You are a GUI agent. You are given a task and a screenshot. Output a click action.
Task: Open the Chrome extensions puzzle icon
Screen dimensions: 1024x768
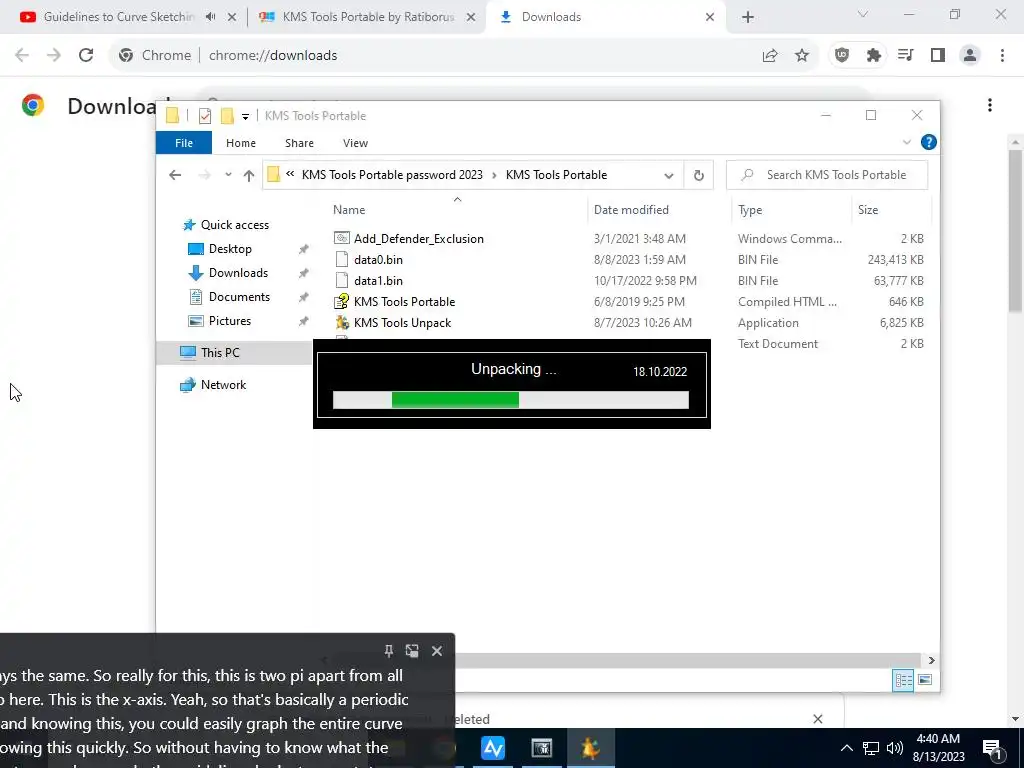pyautogui.click(x=874, y=56)
